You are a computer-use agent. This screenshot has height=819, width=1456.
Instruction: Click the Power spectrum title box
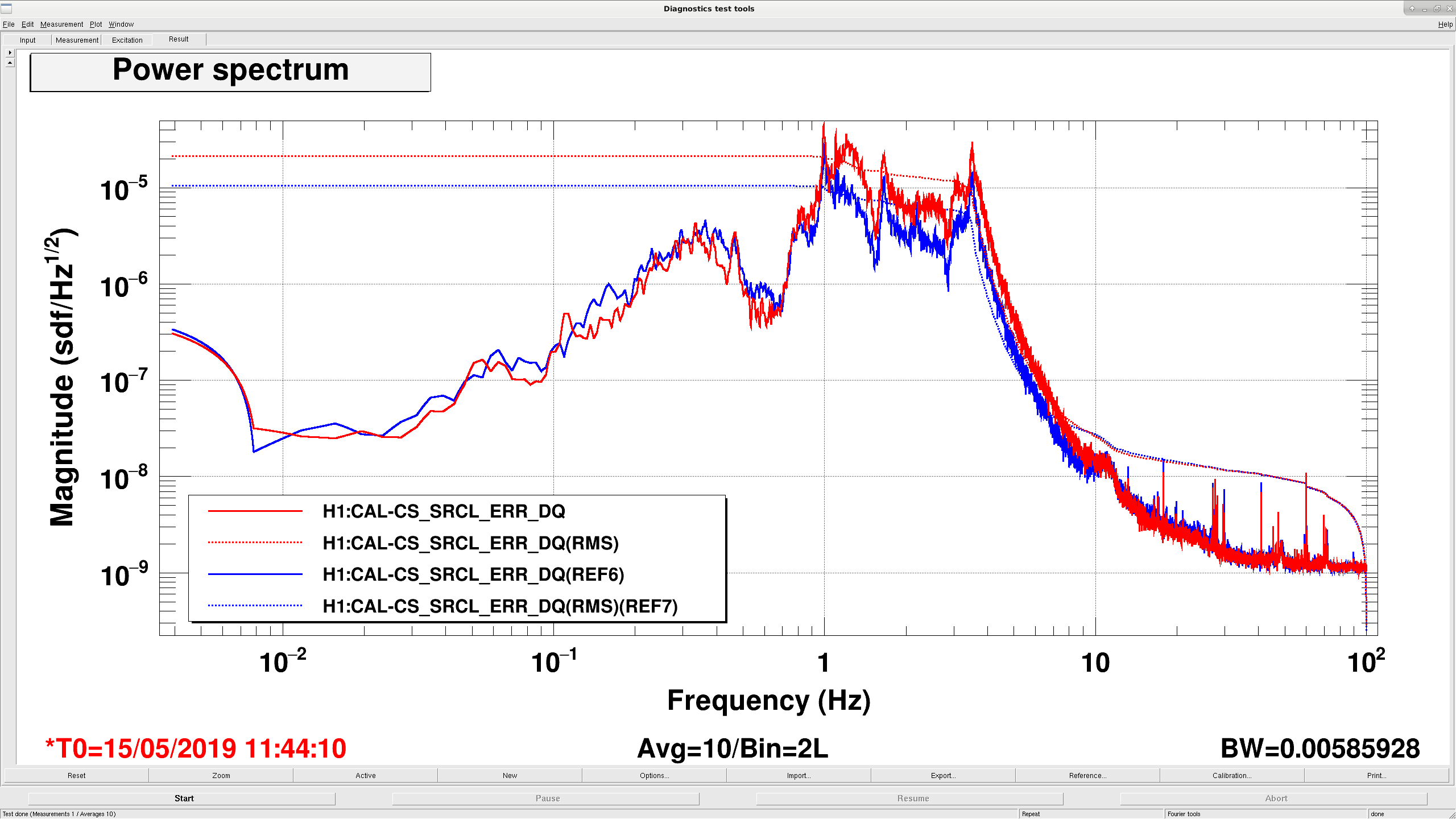coord(230,72)
